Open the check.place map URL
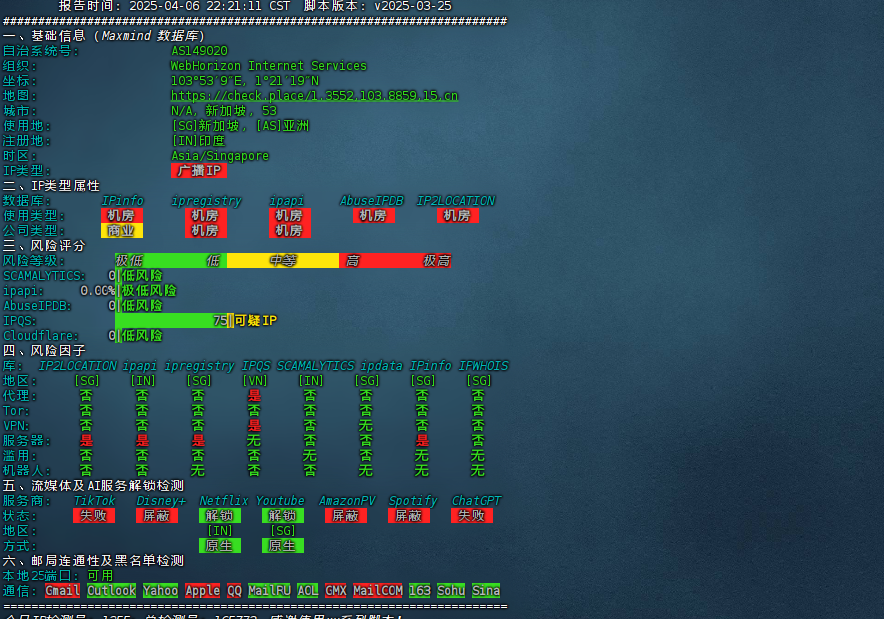The height and width of the screenshot is (619, 884). tap(314, 96)
